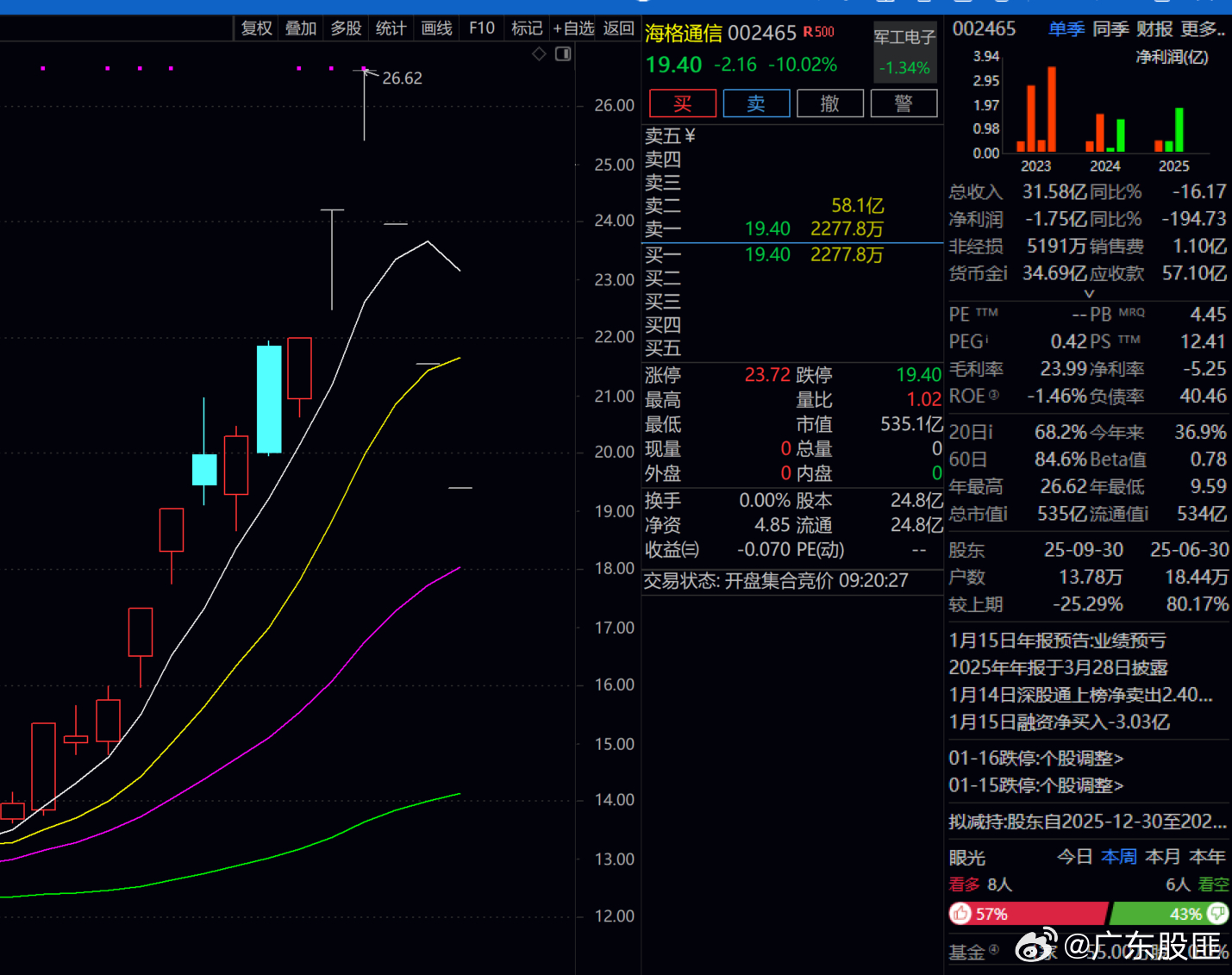Screen dimensions: 1232x975
Task: Open the 1月15日融资净买入 news item
Action: 1060,722
